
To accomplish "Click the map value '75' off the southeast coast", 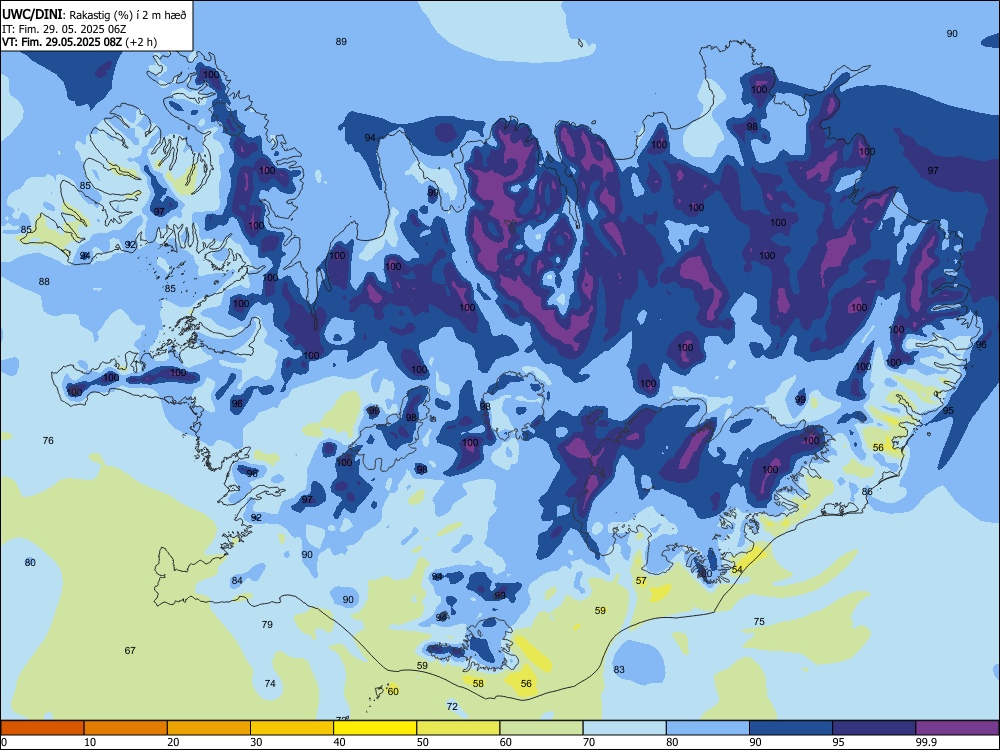I will click(x=759, y=621).
